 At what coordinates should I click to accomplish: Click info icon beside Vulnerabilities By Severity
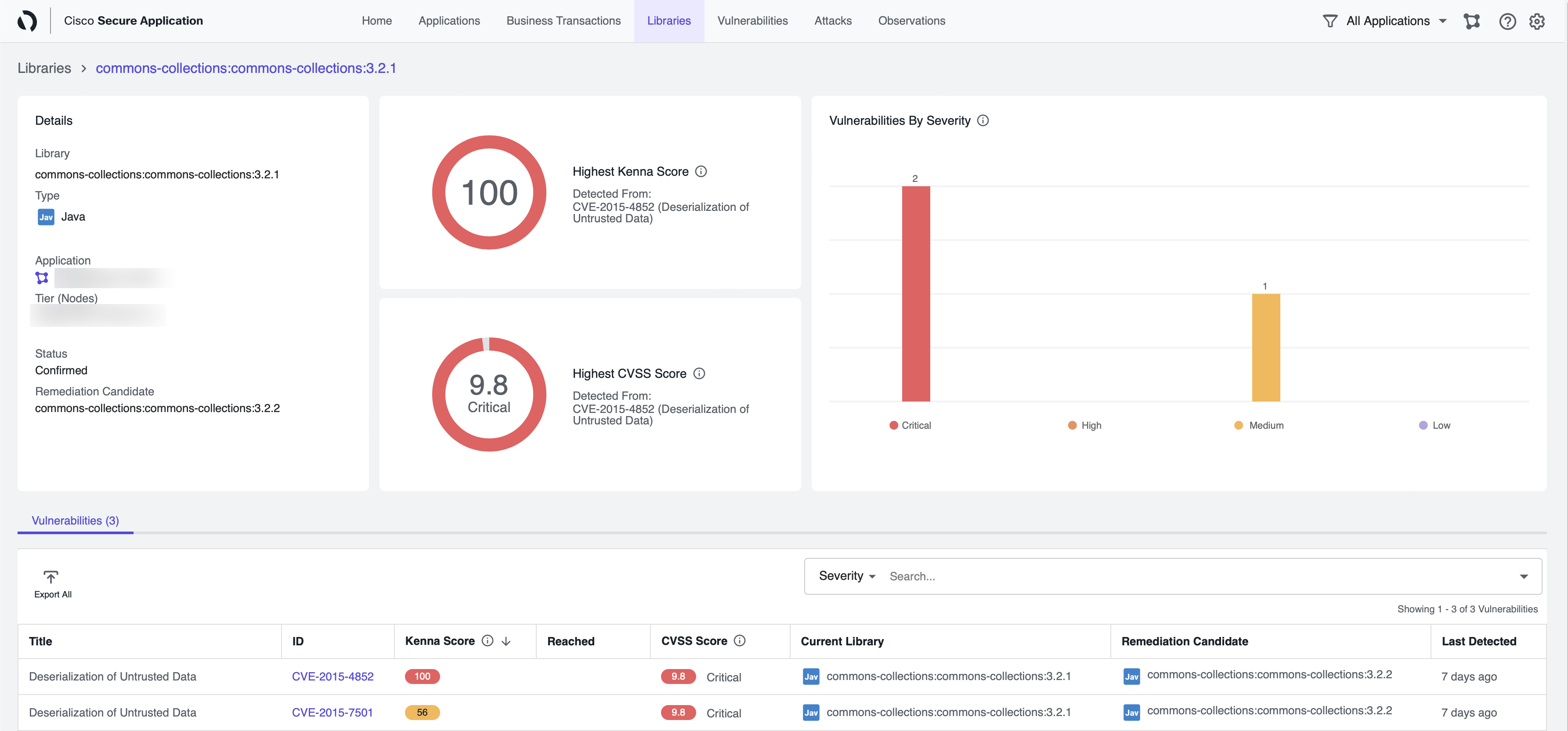pos(983,120)
